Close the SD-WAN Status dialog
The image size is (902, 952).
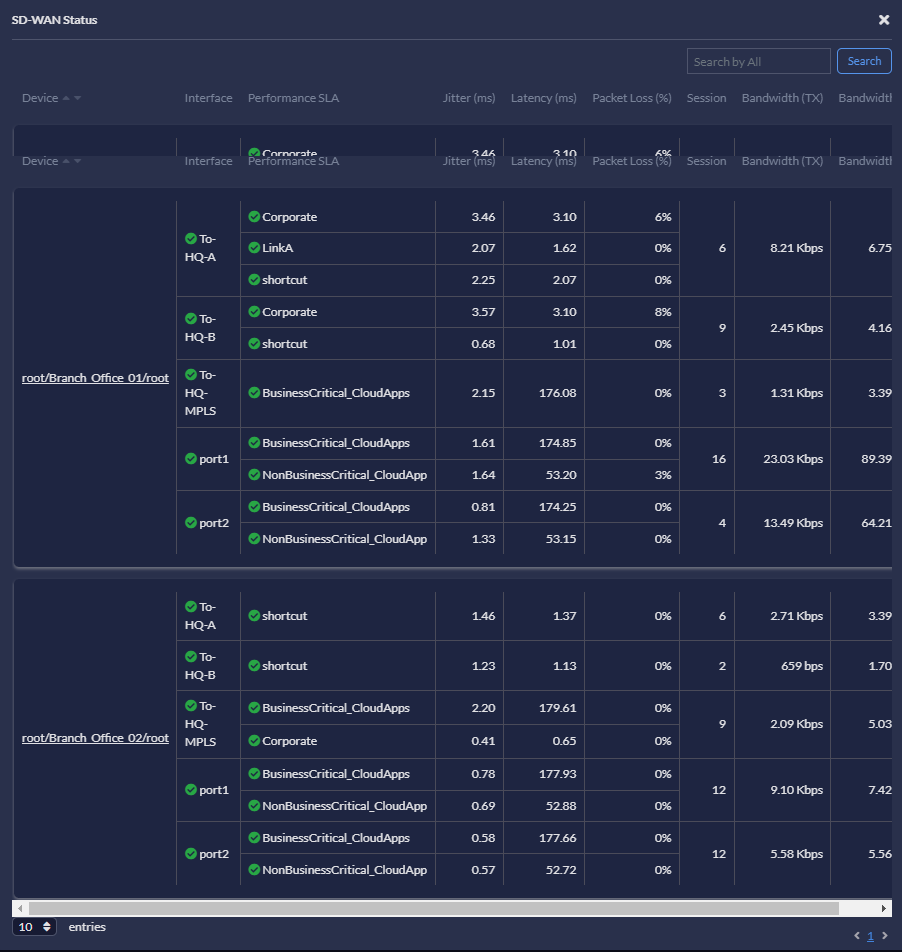884,20
